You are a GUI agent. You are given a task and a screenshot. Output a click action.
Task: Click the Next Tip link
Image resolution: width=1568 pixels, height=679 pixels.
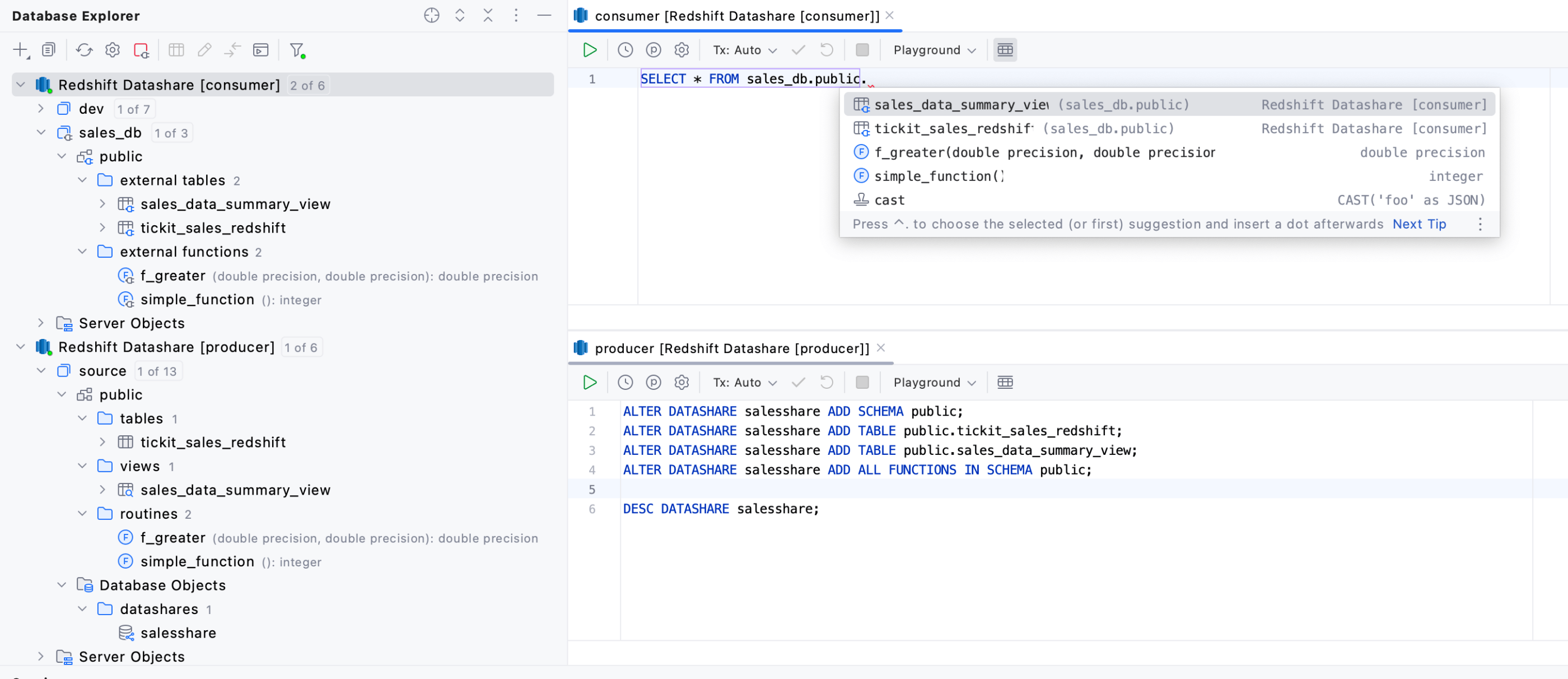tap(1418, 224)
